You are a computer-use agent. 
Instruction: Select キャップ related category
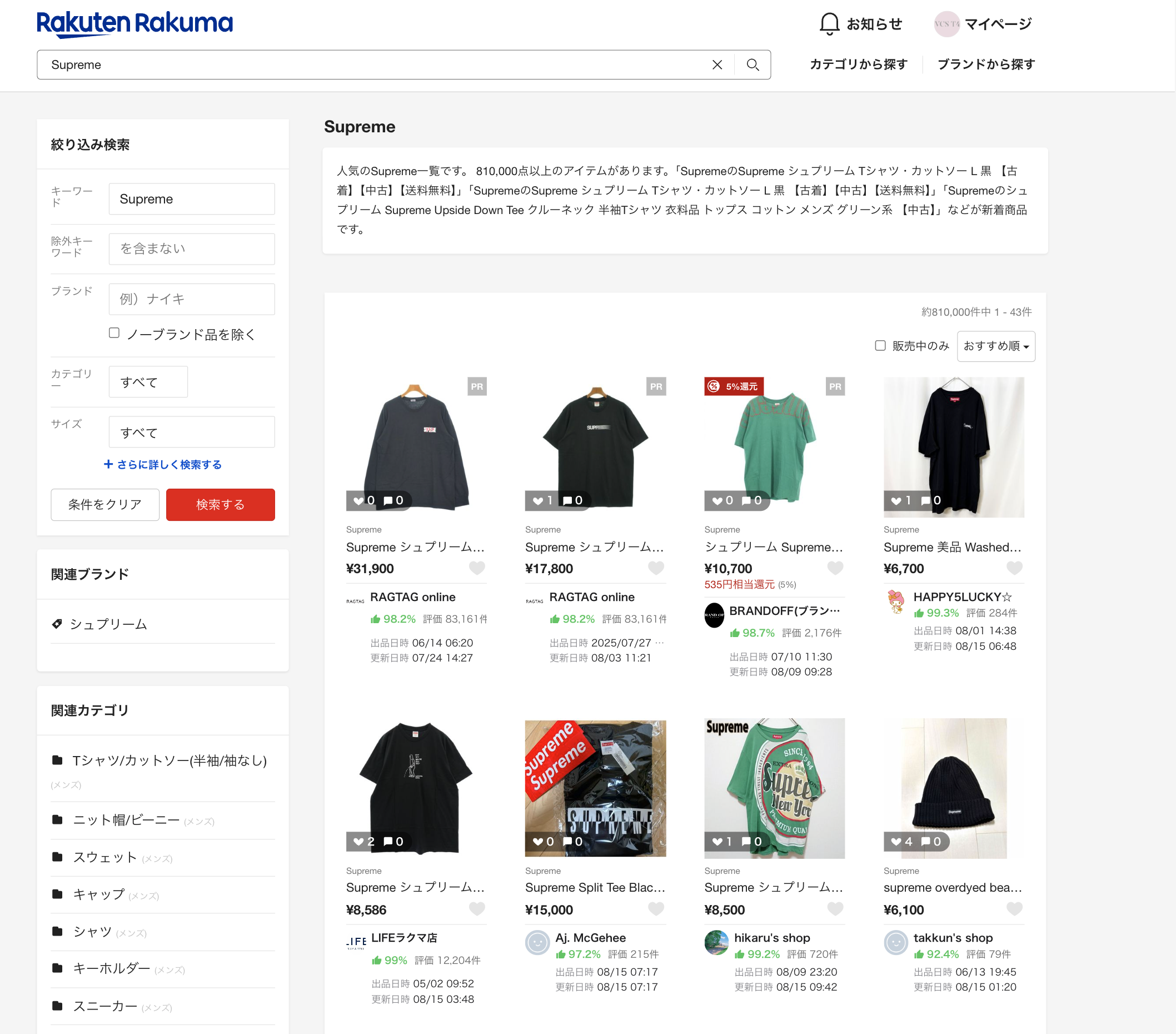[x=98, y=894]
